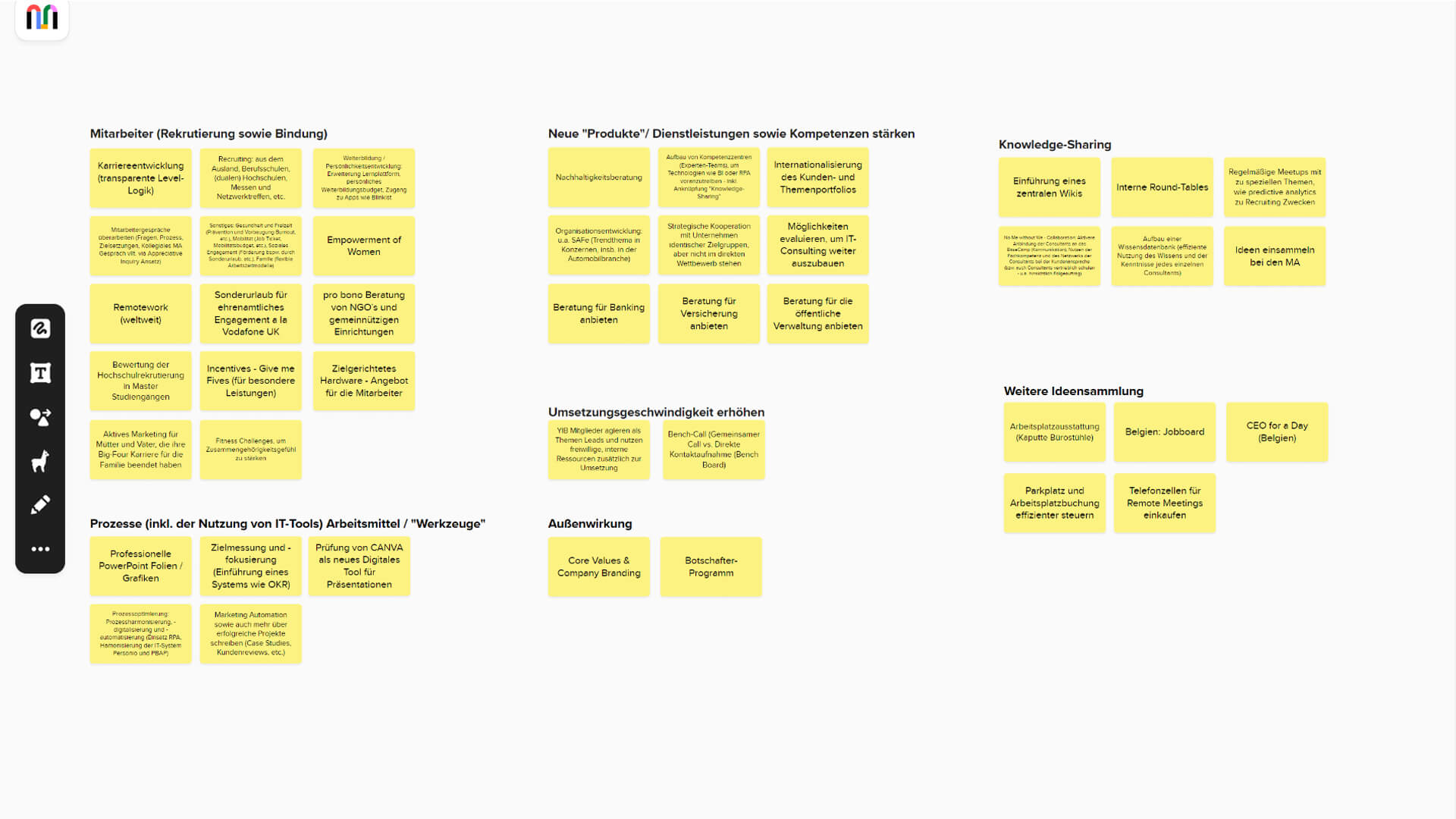Click 'Karriereentwicklung (transparente Level-Logik)' card

coord(140,178)
